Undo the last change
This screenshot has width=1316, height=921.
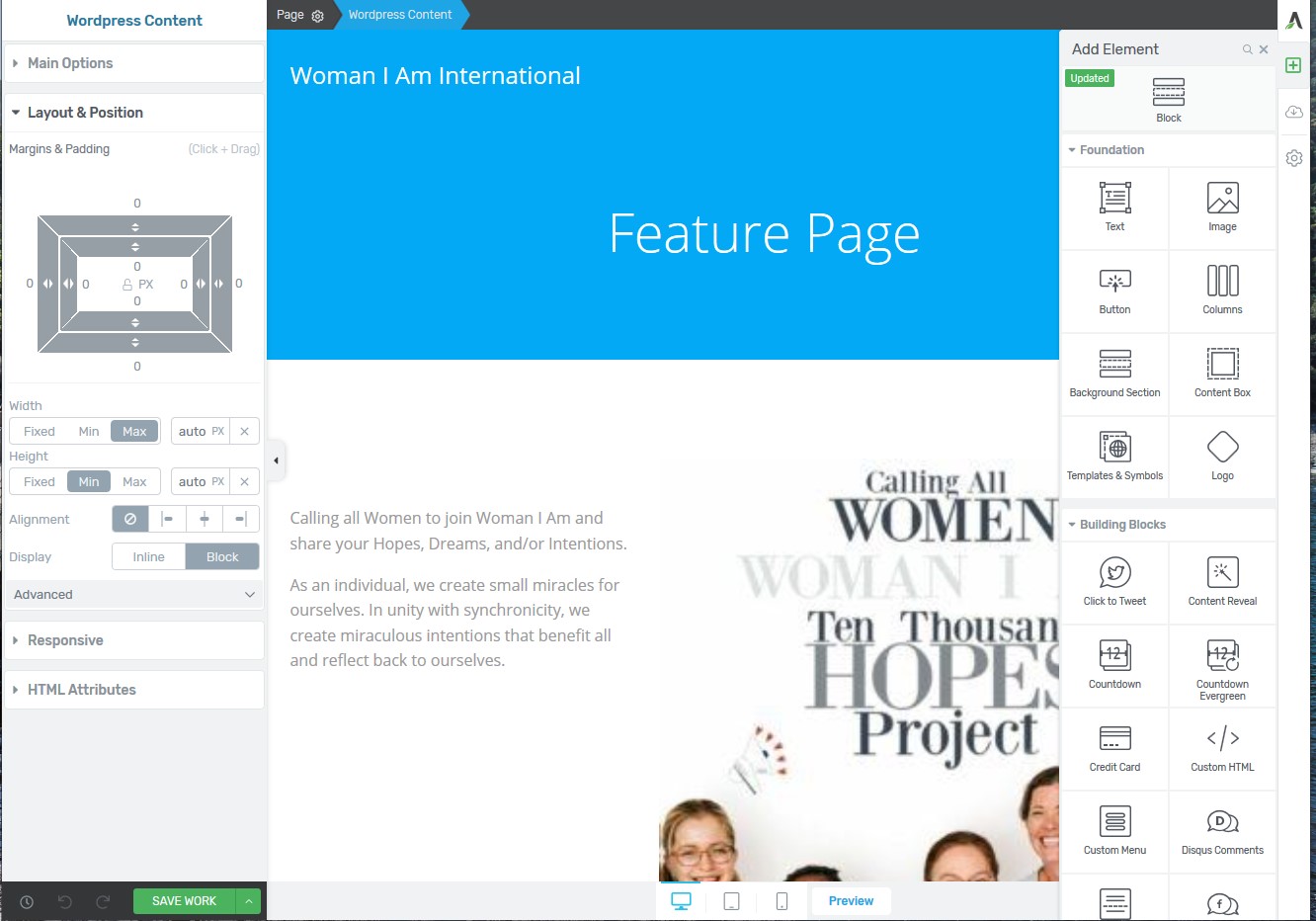(x=65, y=901)
